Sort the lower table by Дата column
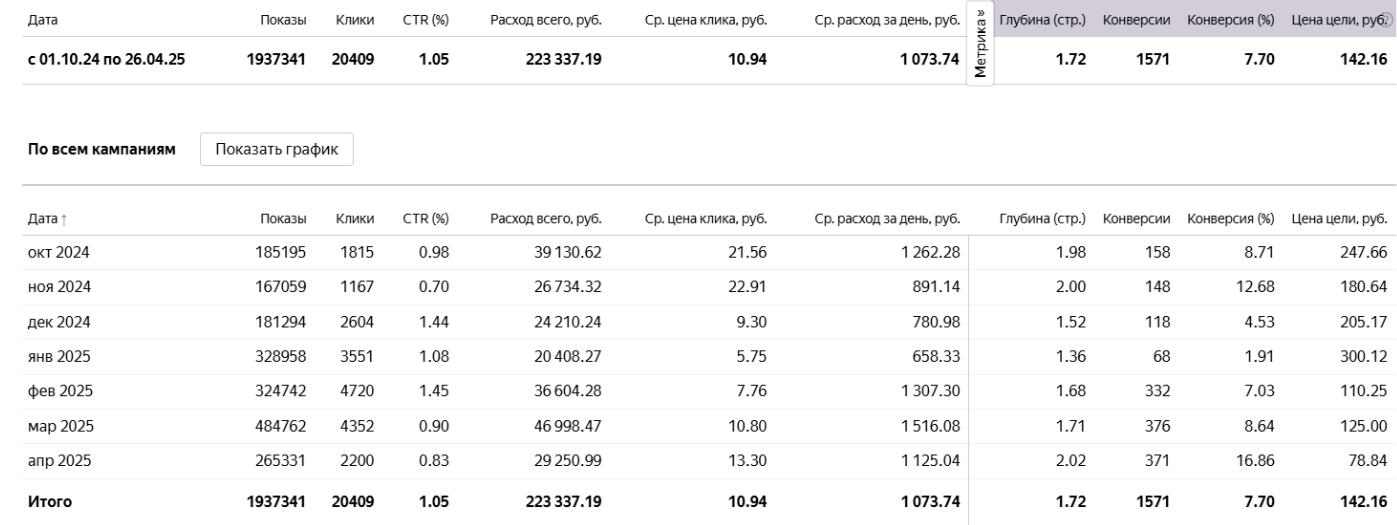The image size is (1397, 525). (42, 218)
